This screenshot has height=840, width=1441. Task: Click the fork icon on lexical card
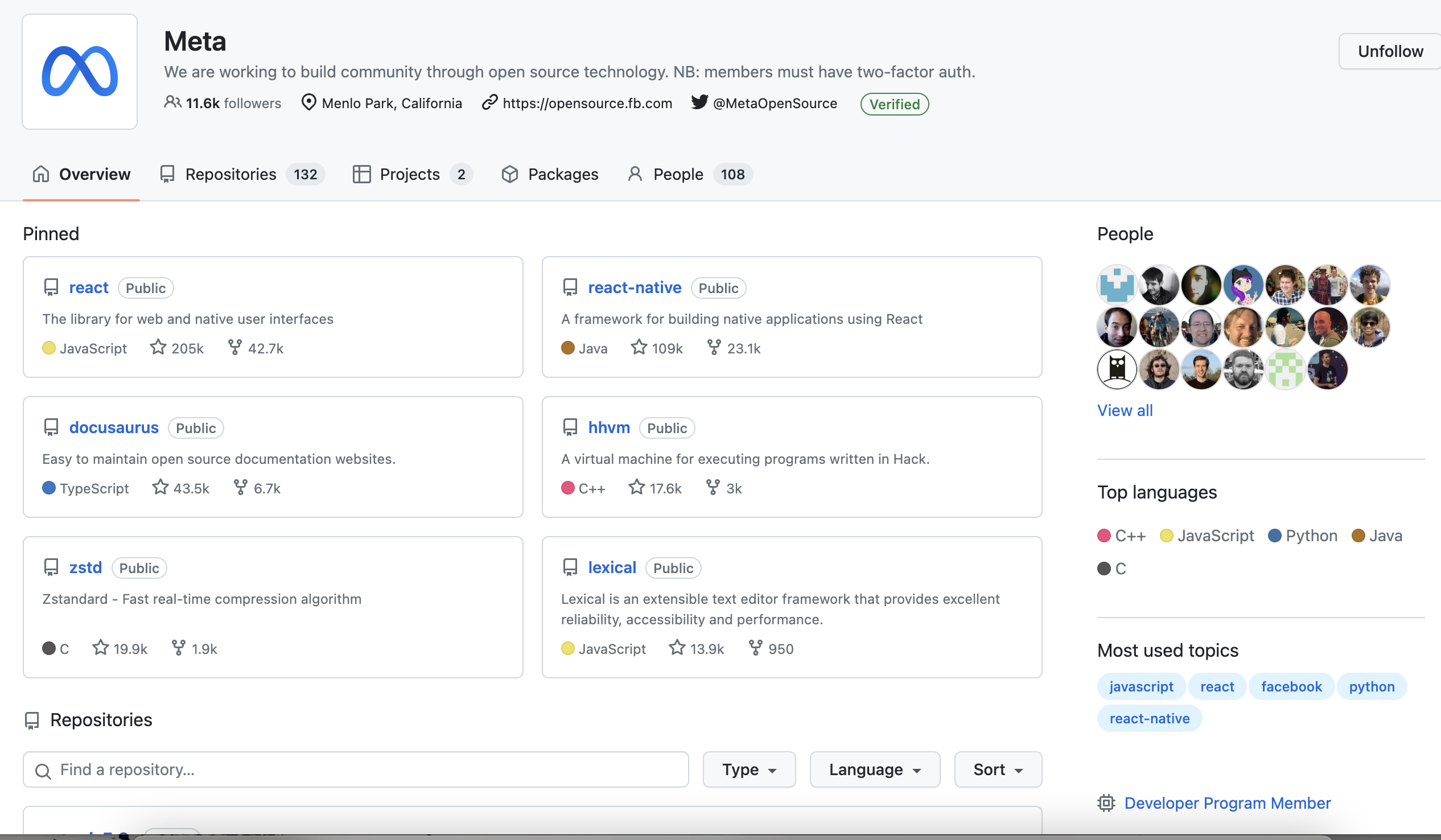[755, 647]
